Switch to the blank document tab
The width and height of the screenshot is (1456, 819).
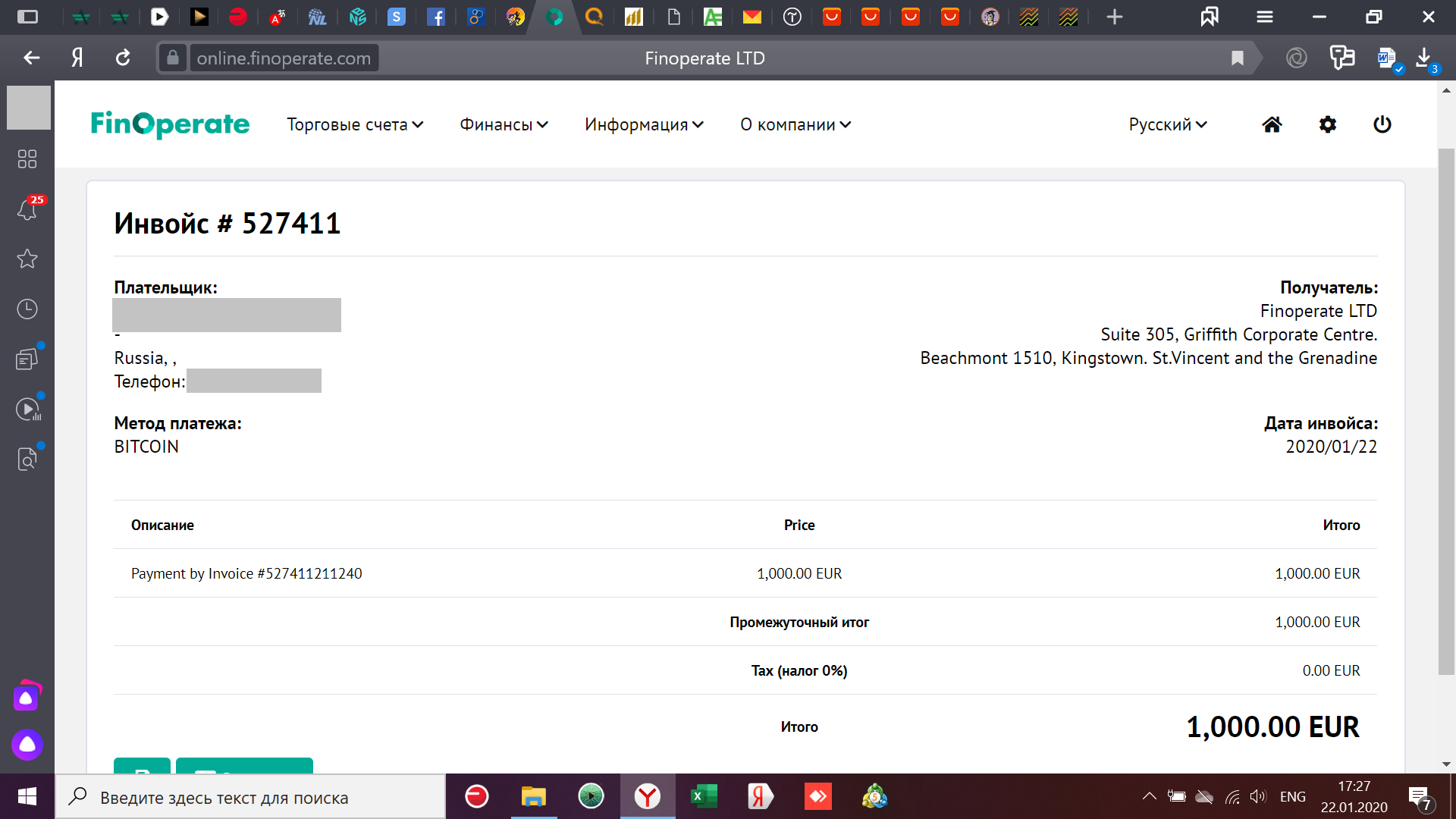pyautogui.click(x=673, y=17)
